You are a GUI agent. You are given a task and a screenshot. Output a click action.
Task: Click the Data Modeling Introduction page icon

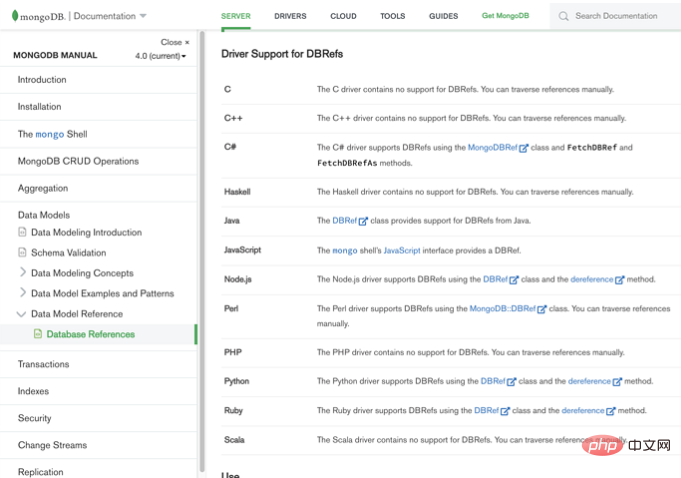[22, 232]
